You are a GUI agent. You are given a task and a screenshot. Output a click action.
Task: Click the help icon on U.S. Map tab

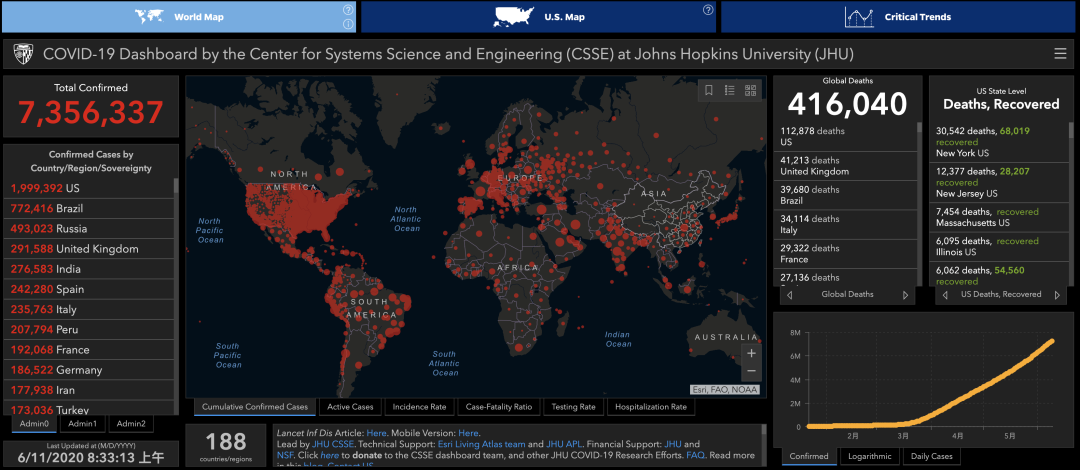point(707,10)
